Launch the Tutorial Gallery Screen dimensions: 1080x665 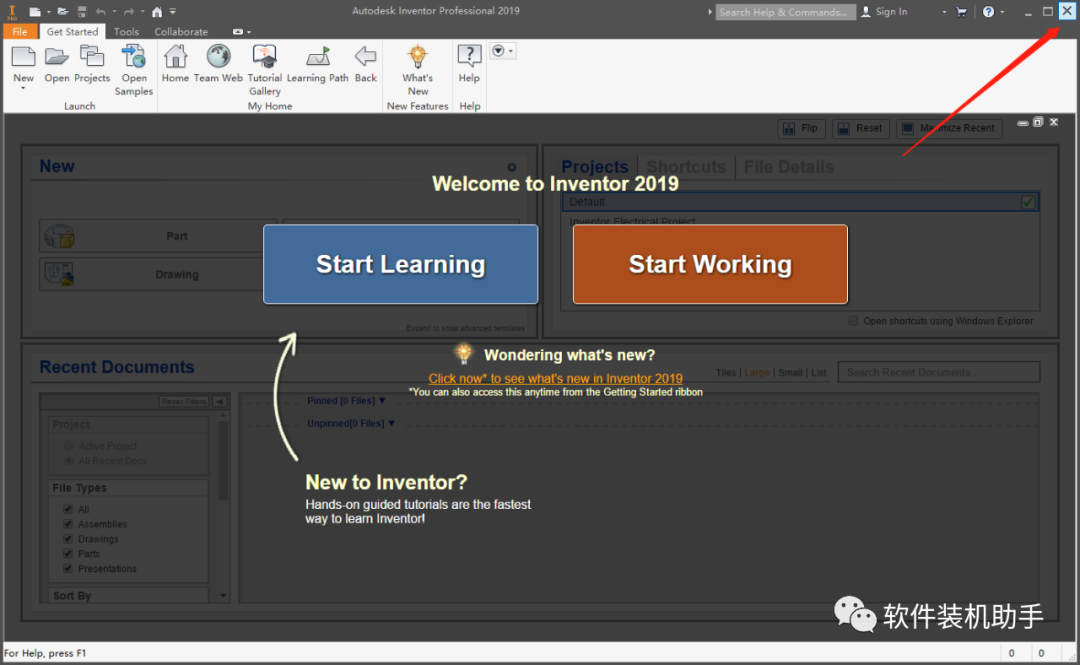[264, 57]
